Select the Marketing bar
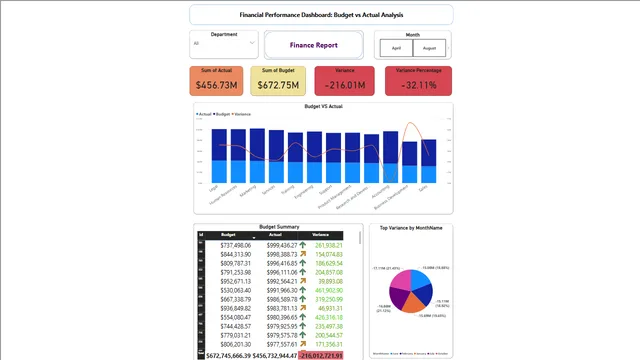 257,156
